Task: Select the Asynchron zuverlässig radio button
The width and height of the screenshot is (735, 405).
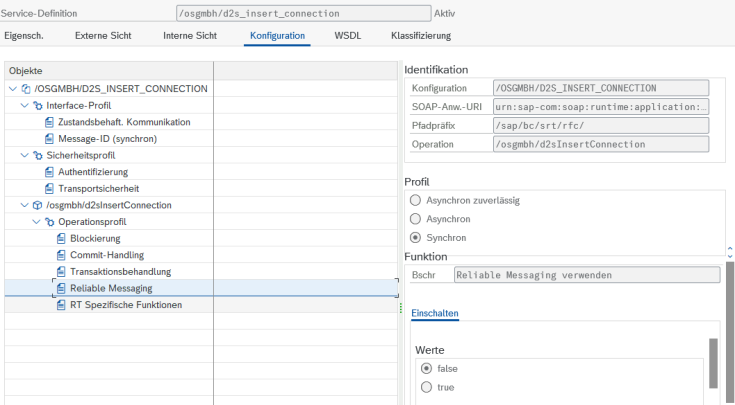Action: click(415, 200)
